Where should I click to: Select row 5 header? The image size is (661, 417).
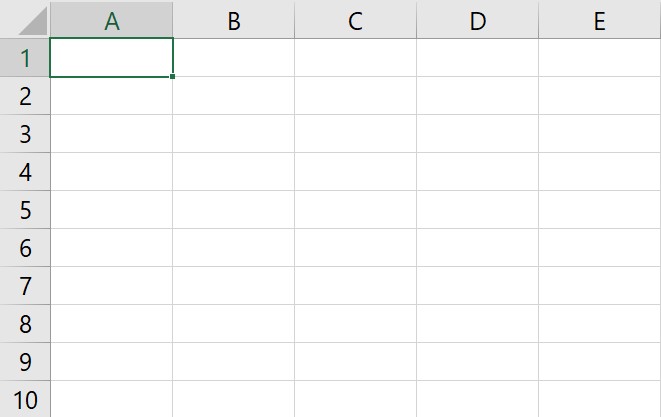(x=25, y=210)
